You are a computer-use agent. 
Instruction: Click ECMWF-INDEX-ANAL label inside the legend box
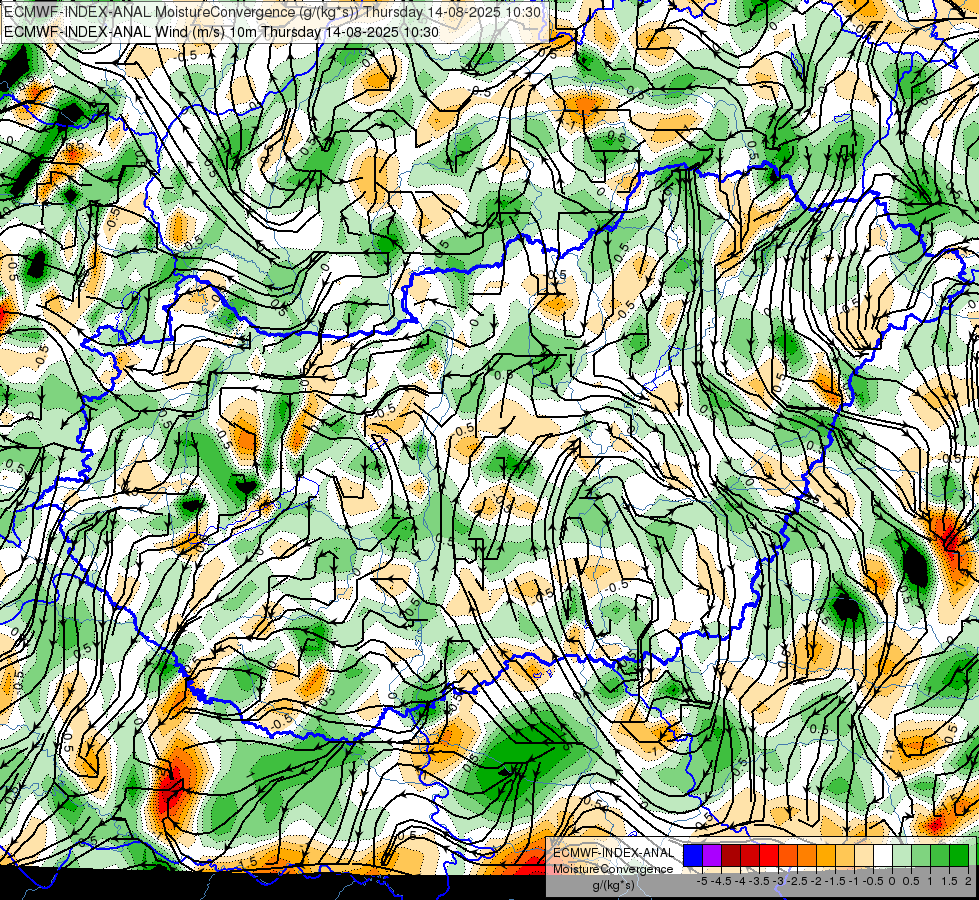(614, 853)
